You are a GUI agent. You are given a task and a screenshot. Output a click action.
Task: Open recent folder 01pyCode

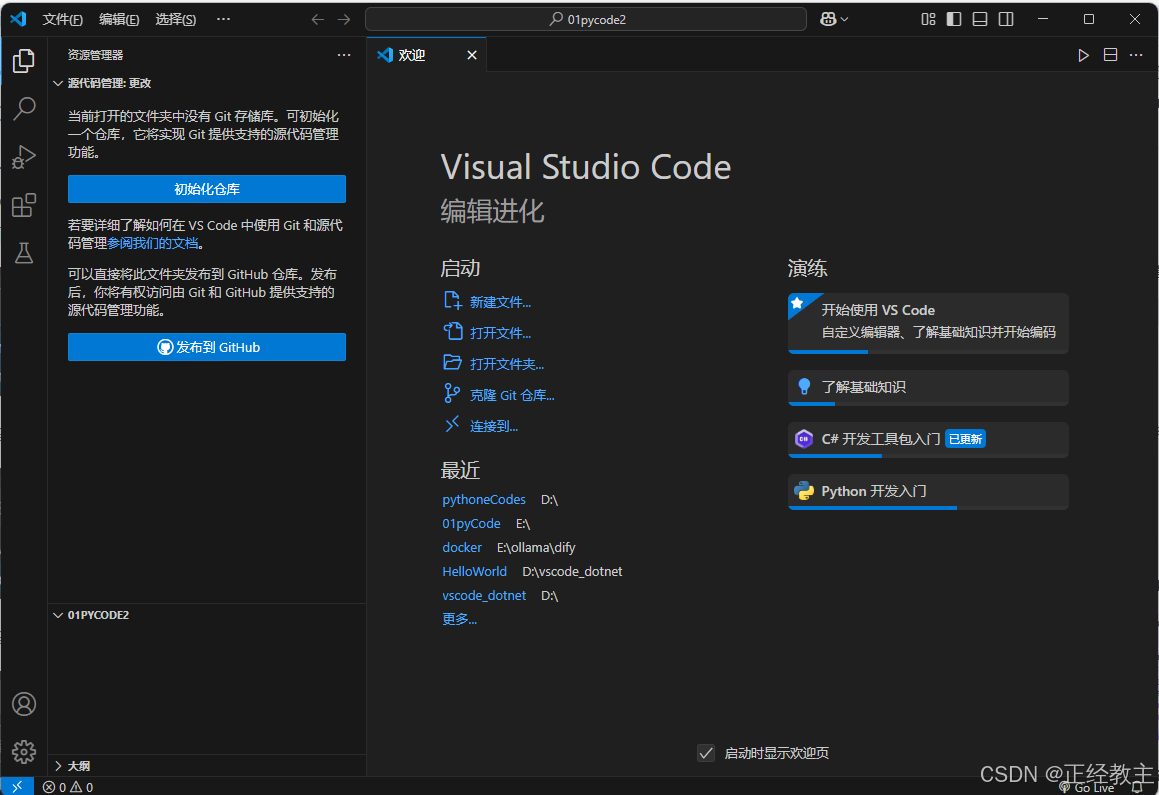(x=472, y=524)
